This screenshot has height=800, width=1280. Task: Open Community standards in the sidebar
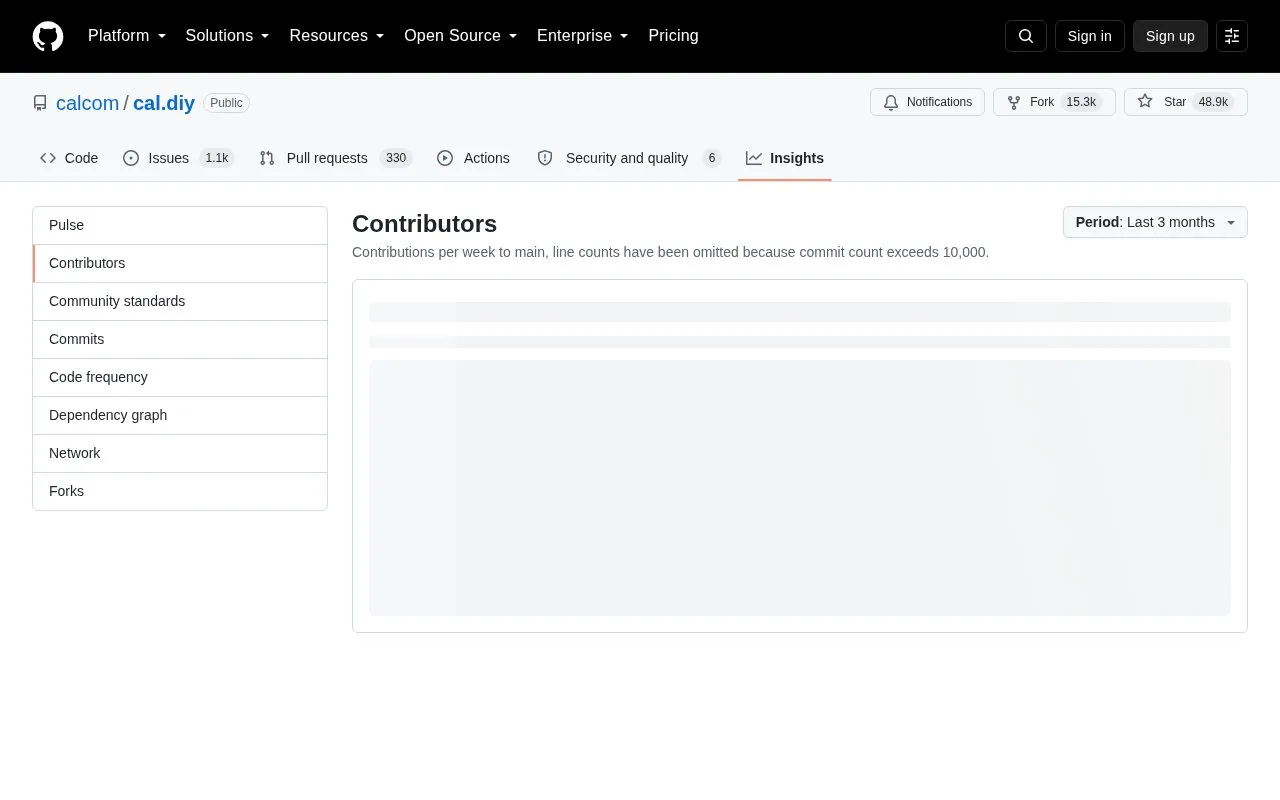[x=180, y=301]
